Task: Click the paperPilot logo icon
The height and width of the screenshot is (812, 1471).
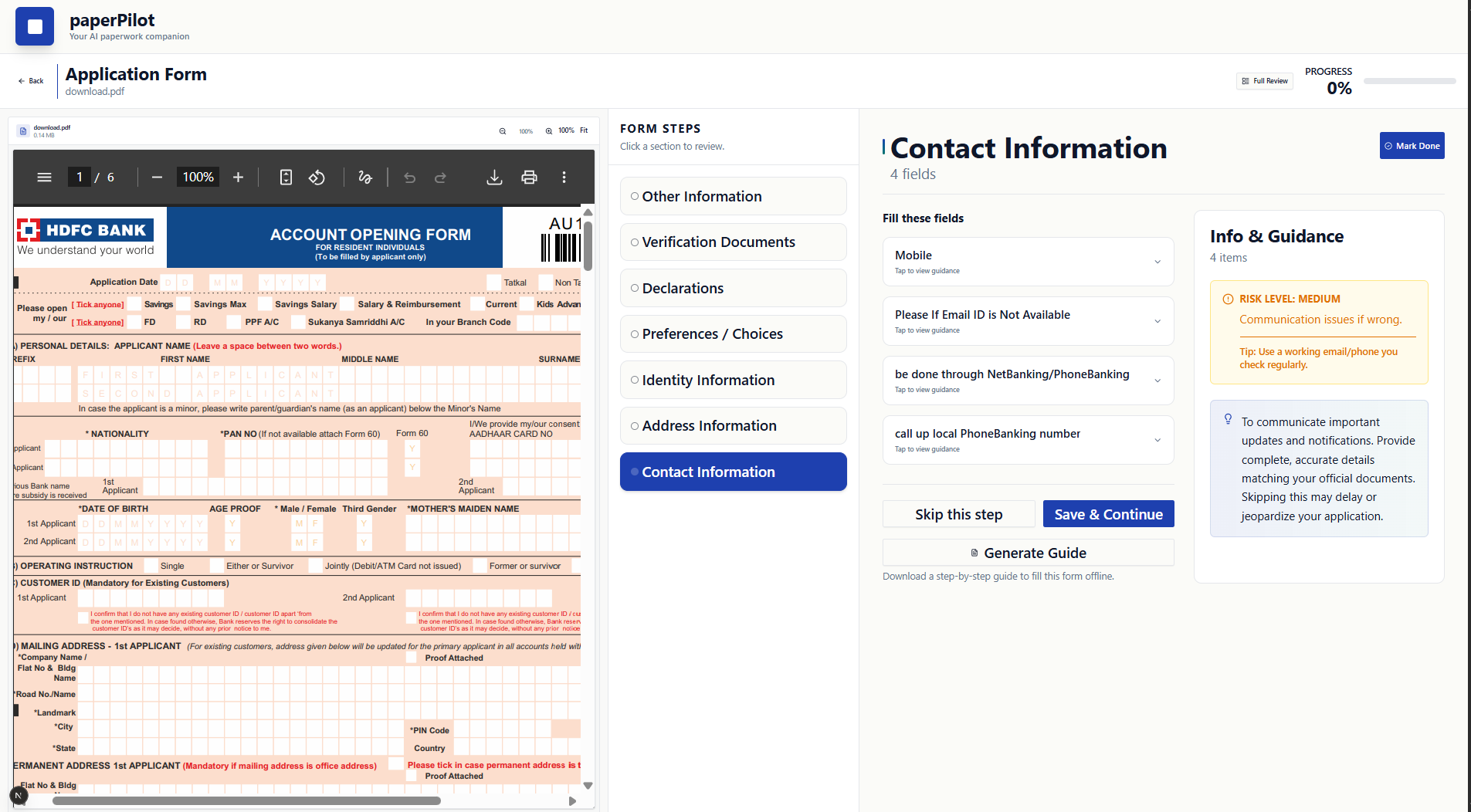Action: (35, 26)
